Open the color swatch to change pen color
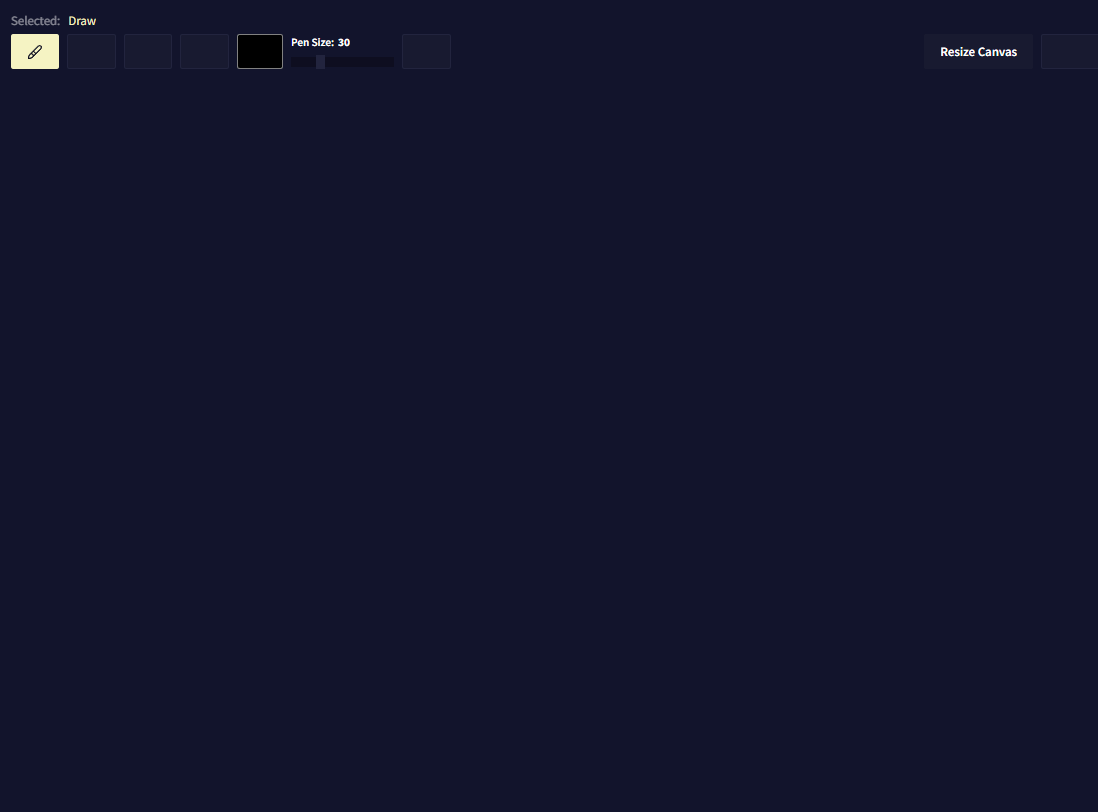The height and width of the screenshot is (812, 1098). [x=259, y=51]
